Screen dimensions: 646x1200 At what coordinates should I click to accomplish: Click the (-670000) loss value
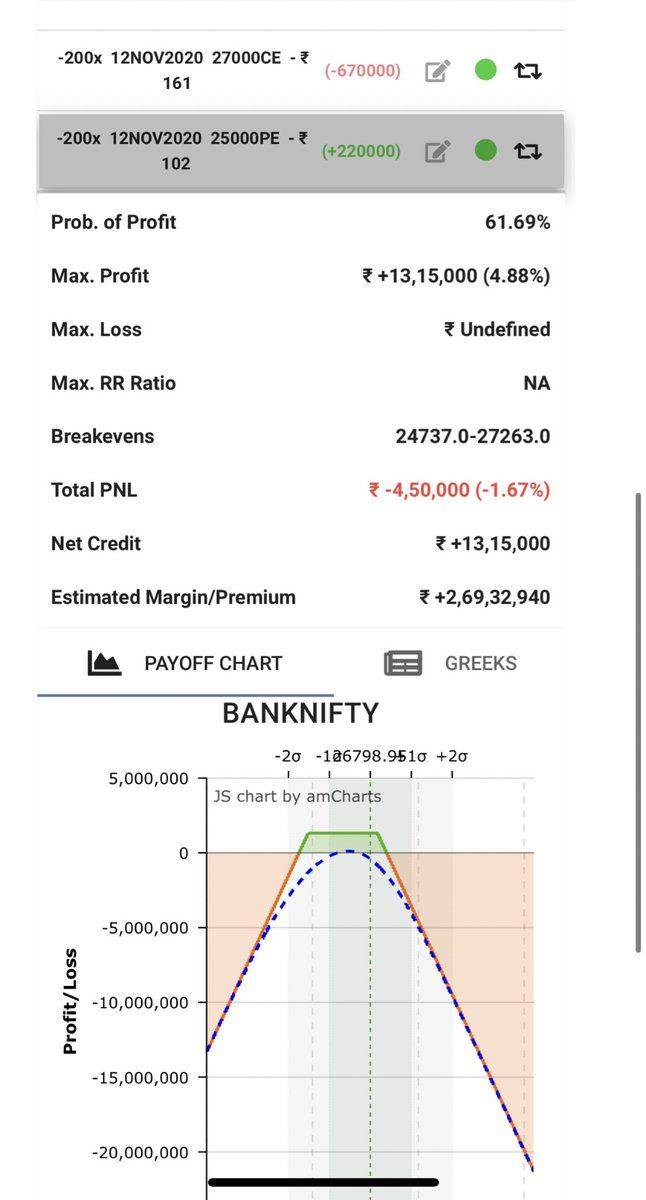[x=362, y=71]
